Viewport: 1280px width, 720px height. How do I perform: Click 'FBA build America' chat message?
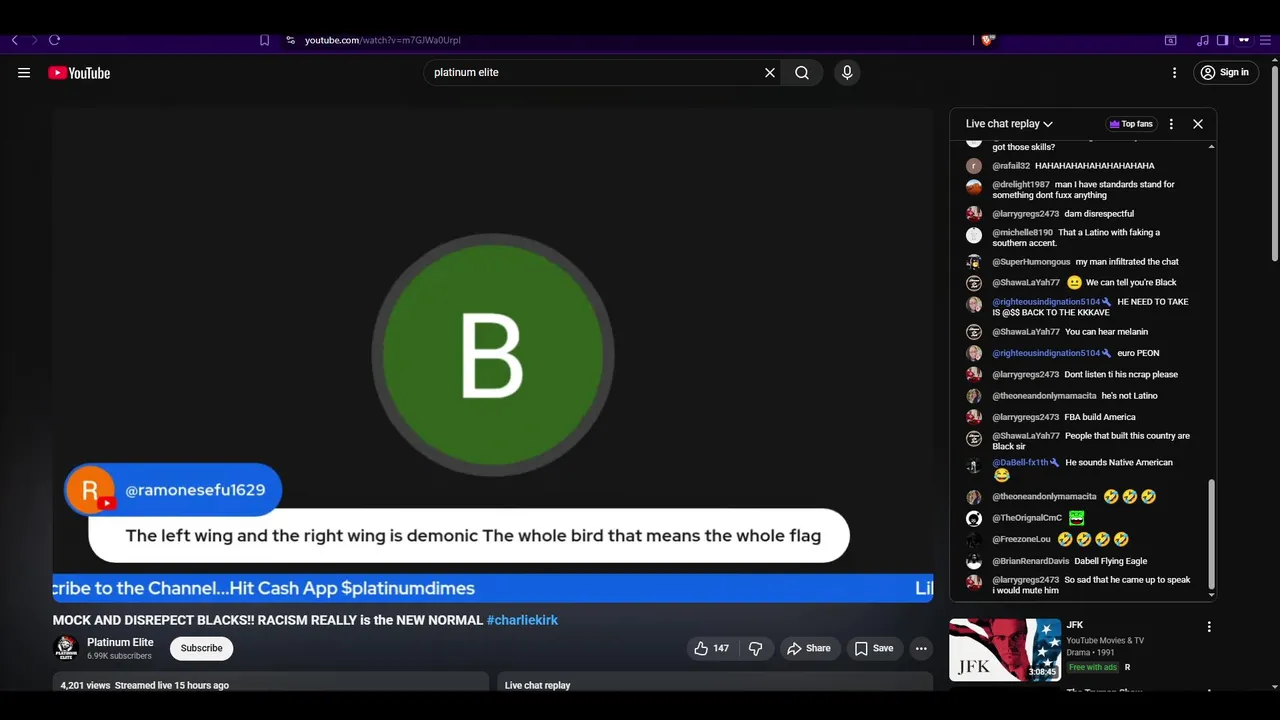(1100, 417)
